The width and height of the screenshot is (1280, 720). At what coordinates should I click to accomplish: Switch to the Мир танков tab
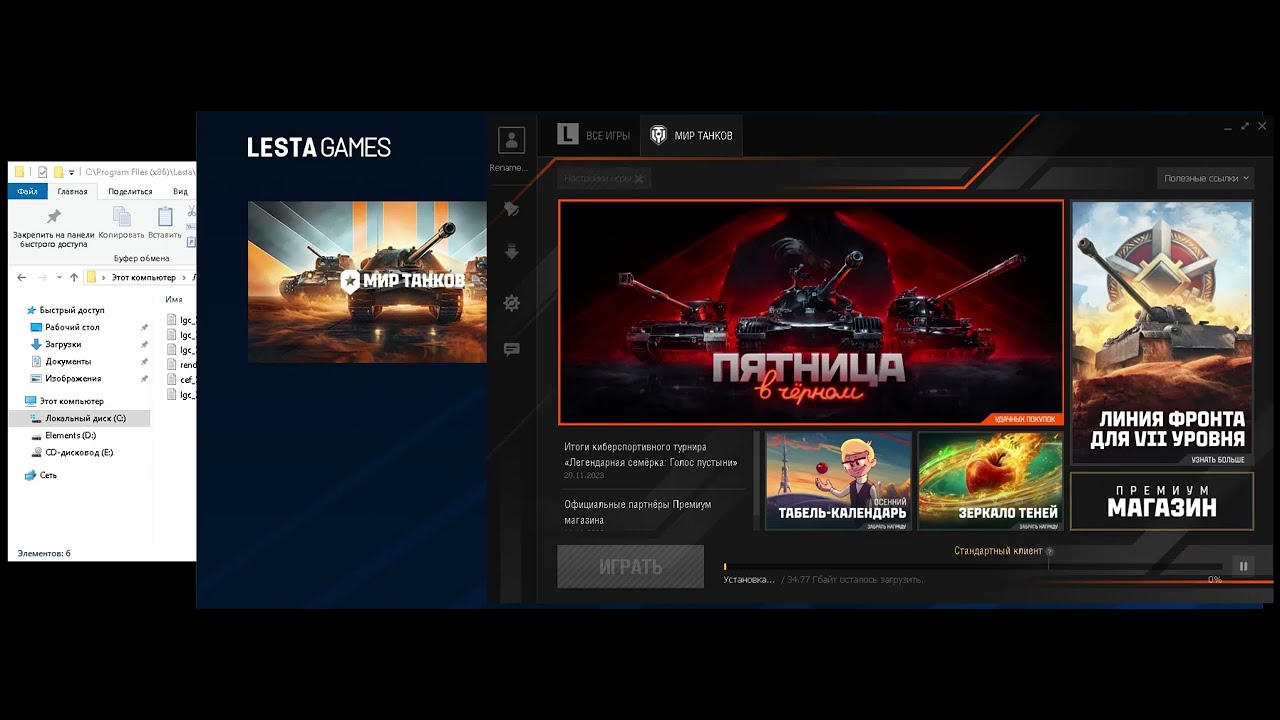click(x=692, y=135)
